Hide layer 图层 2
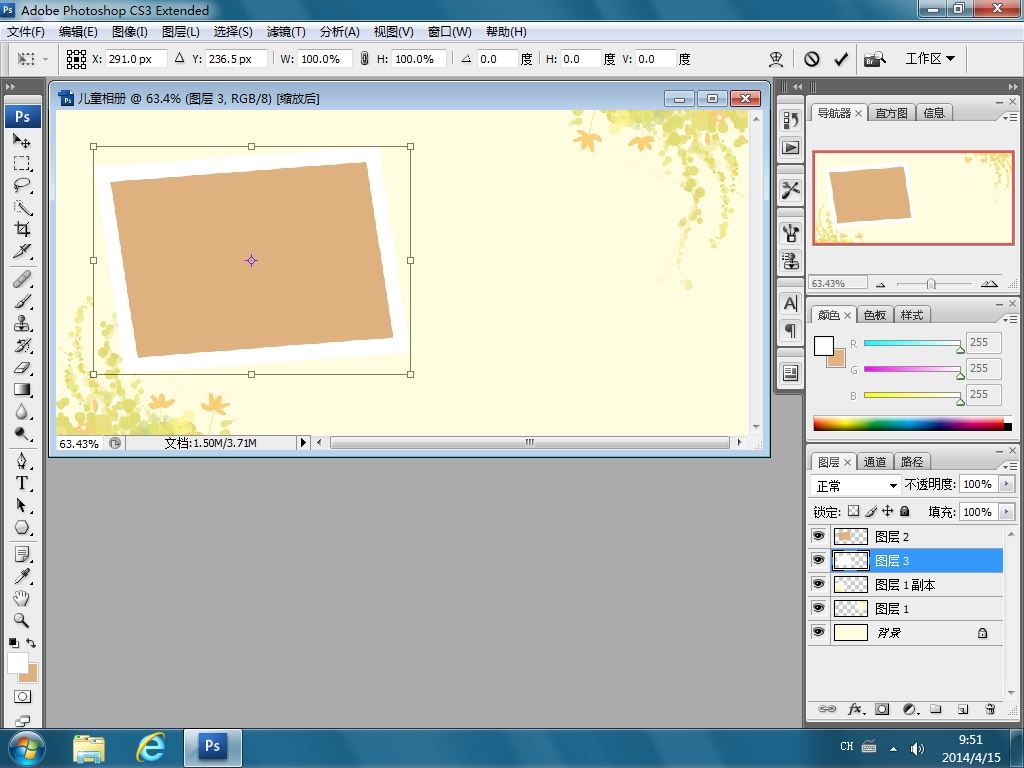Viewport: 1024px width, 768px height. pyautogui.click(x=818, y=536)
